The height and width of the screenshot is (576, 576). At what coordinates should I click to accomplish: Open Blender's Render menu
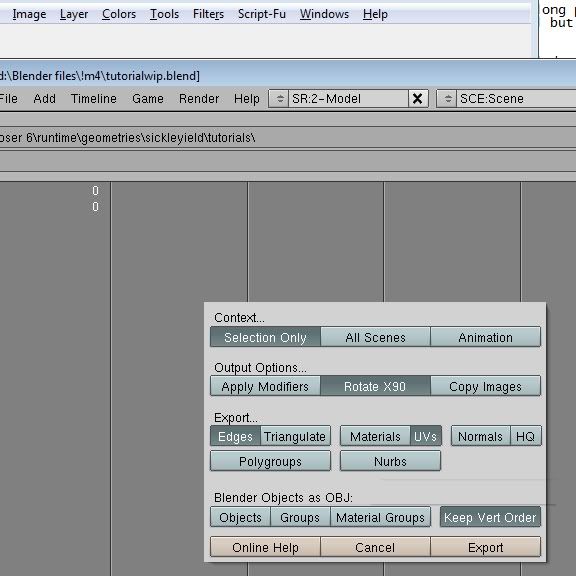(199, 98)
